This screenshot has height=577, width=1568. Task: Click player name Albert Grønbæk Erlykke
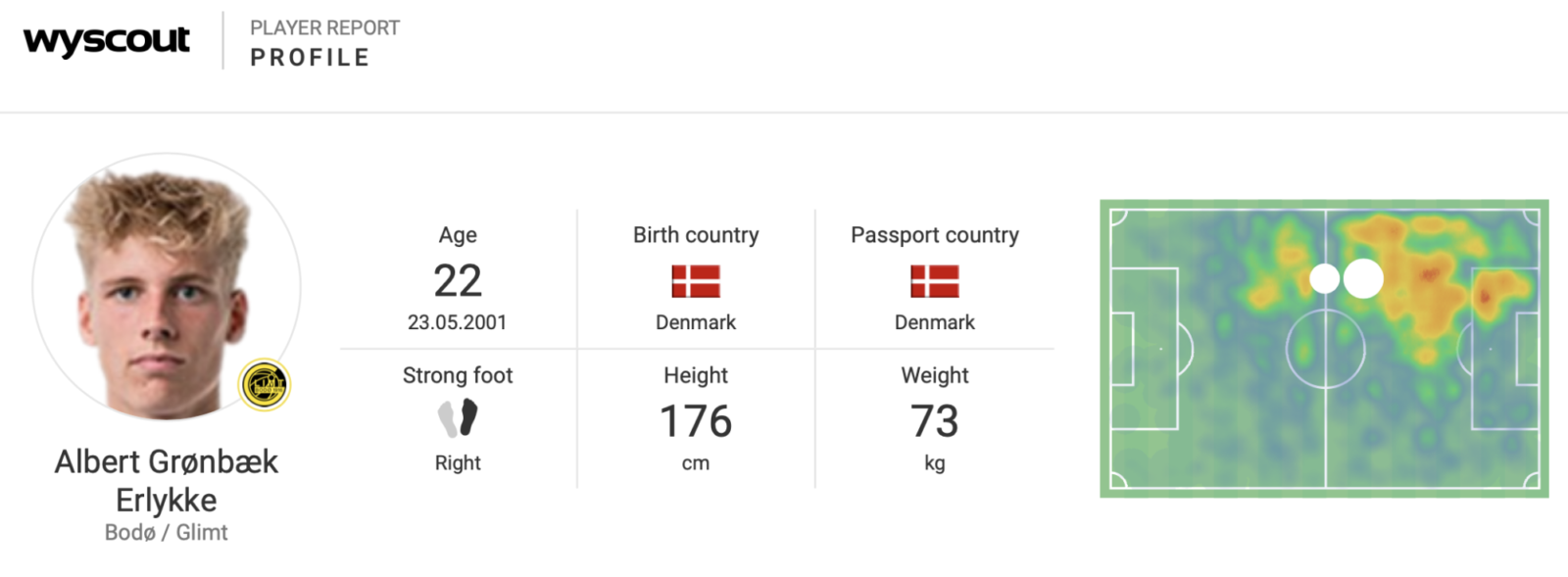click(167, 480)
